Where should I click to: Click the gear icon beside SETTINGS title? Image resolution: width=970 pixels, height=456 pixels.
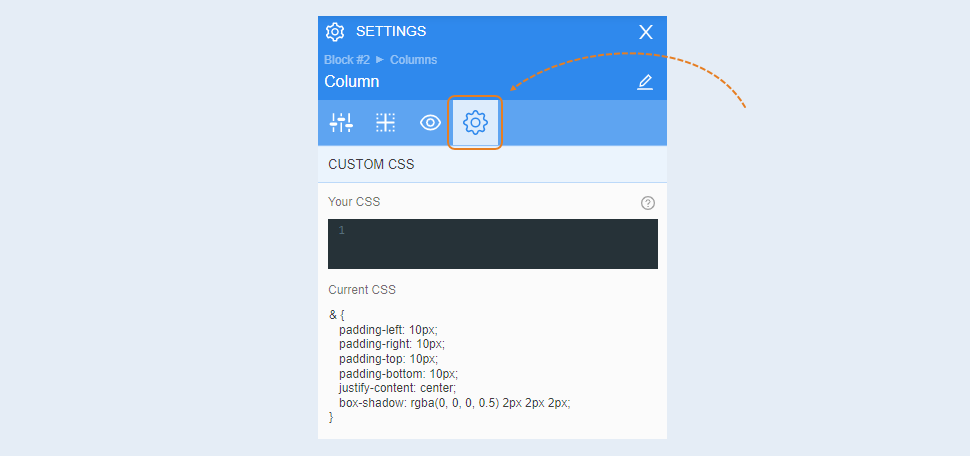pyautogui.click(x=335, y=32)
